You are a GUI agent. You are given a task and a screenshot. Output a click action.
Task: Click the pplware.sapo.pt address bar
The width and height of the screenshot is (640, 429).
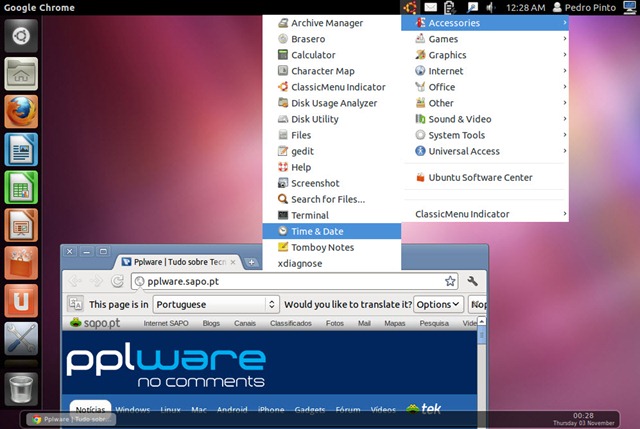(294, 281)
